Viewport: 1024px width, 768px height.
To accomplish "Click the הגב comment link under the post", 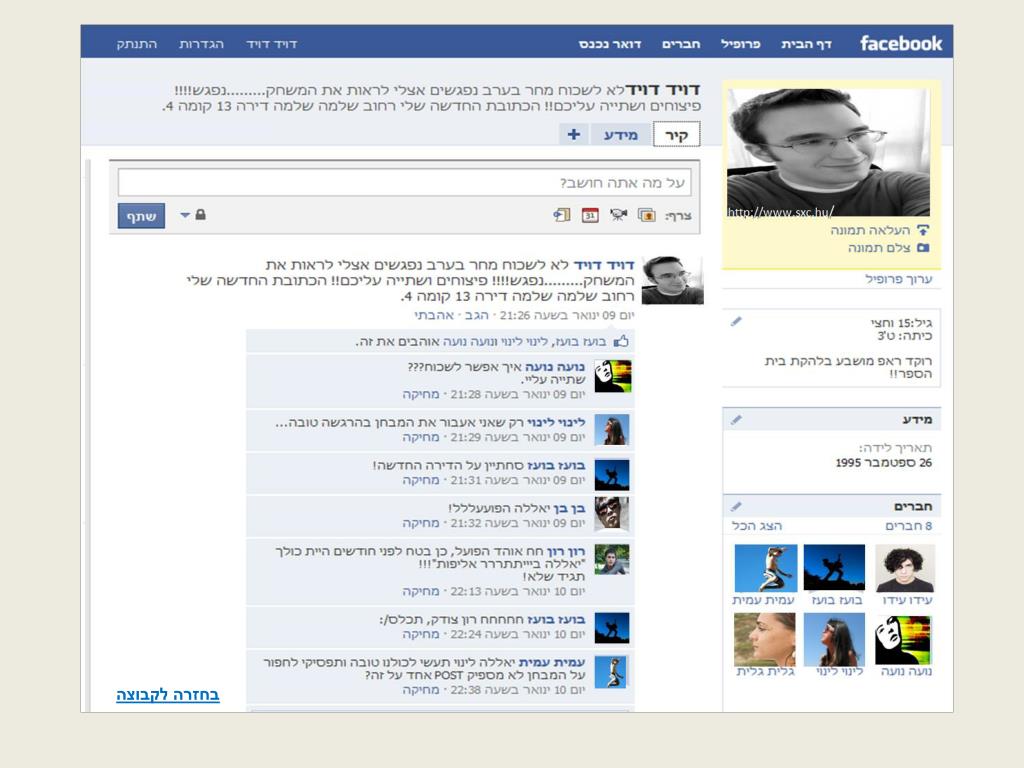I will click(x=476, y=315).
